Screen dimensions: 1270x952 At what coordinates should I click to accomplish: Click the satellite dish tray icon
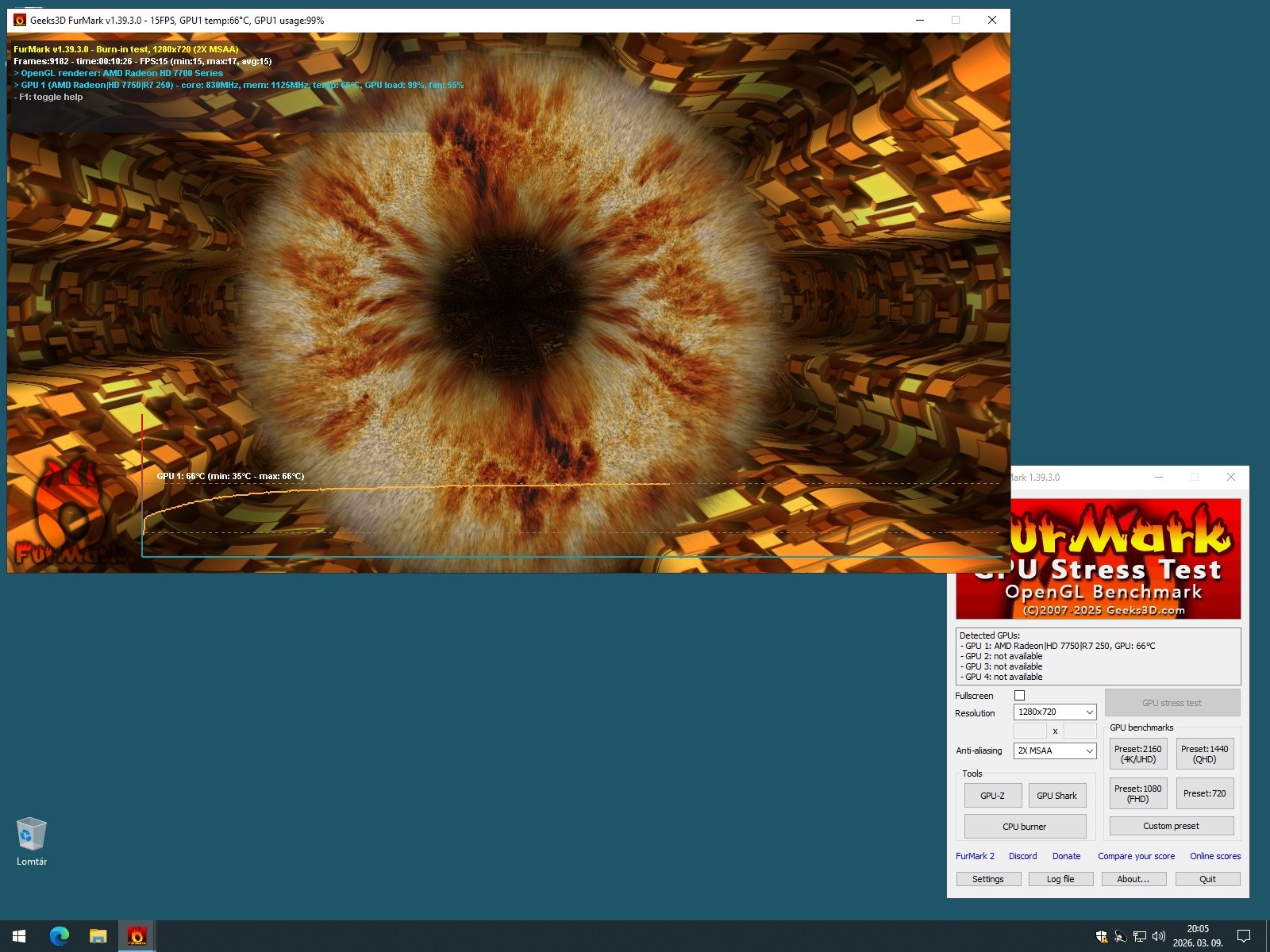pyautogui.click(x=1121, y=936)
